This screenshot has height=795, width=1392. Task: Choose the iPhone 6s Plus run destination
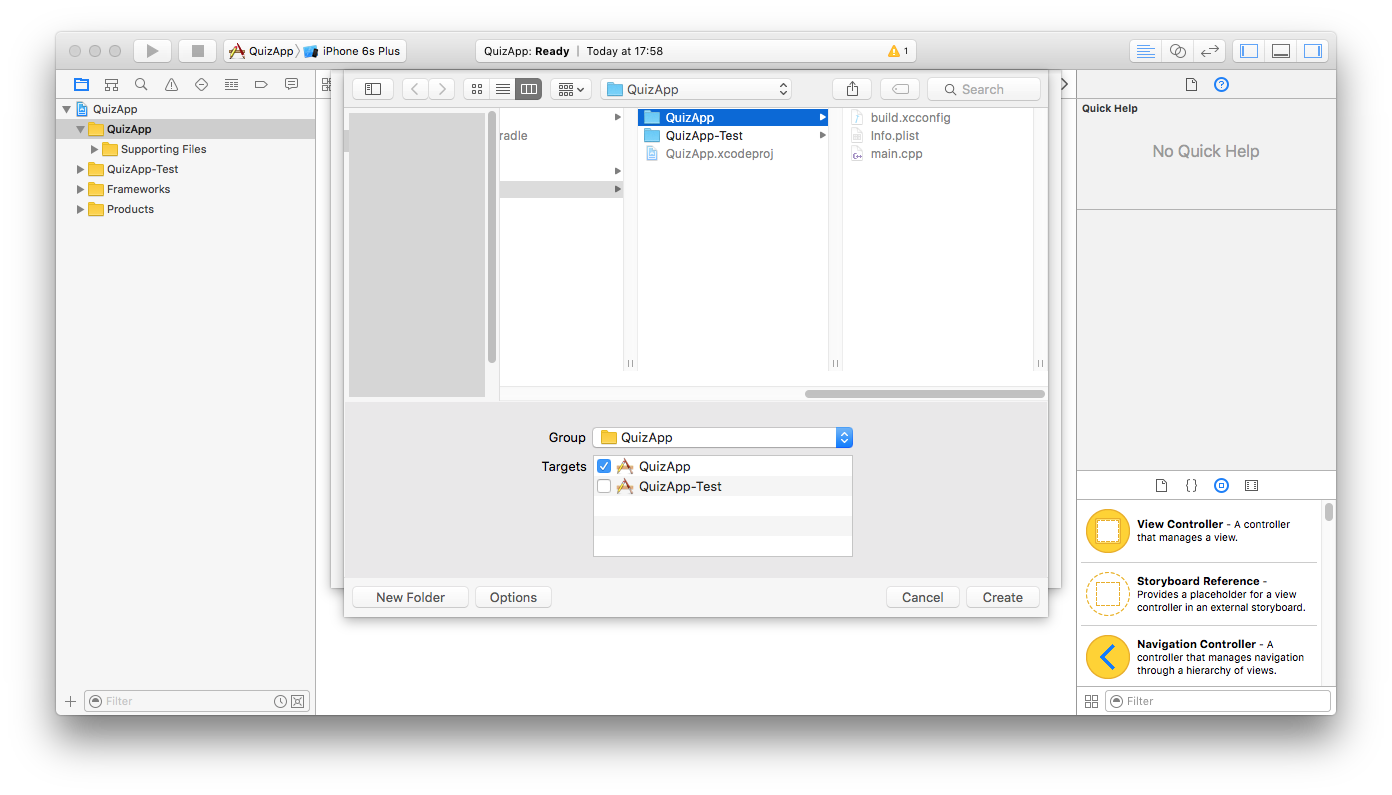point(353,51)
